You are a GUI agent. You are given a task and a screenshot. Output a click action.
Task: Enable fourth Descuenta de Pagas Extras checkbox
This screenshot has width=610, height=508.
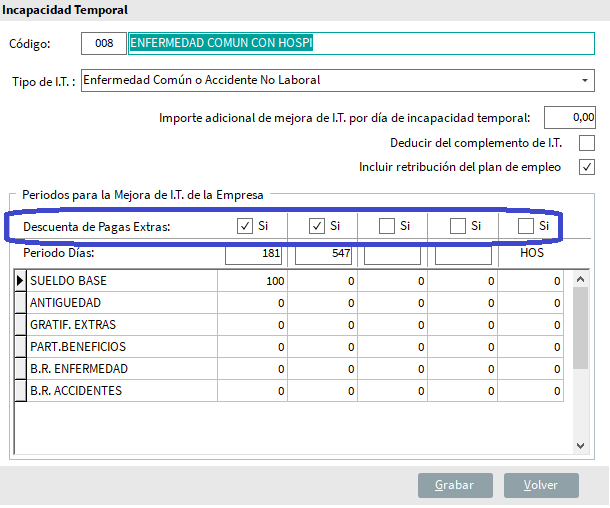[x=458, y=226]
